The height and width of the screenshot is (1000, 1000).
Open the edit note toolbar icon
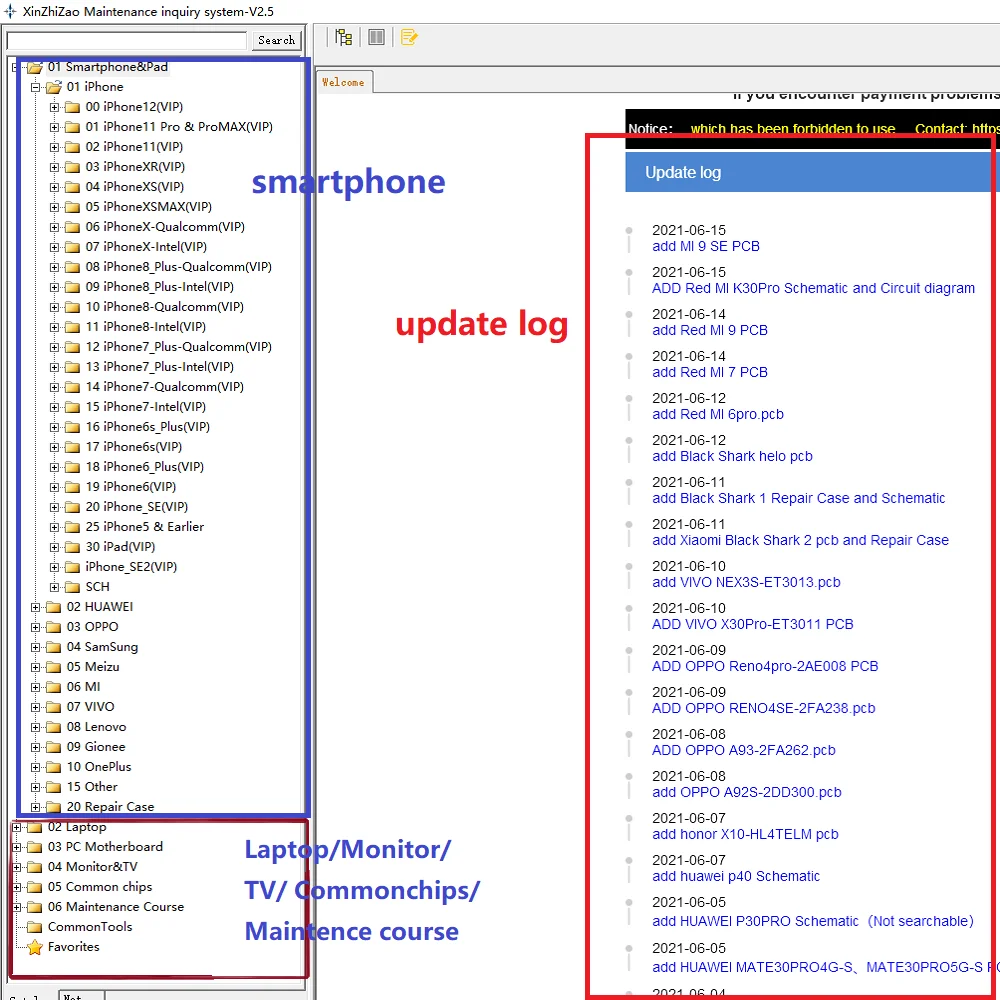coord(409,37)
